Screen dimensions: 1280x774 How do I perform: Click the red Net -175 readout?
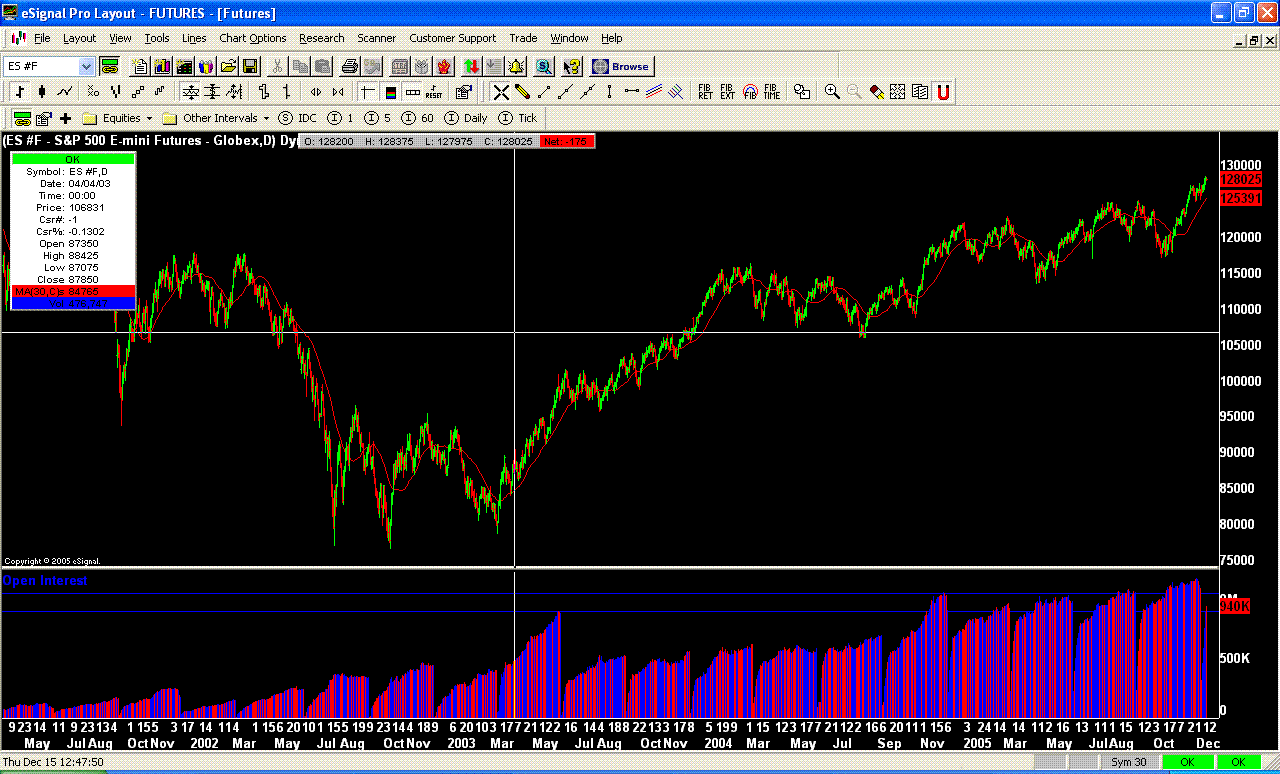(x=566, y=141)
